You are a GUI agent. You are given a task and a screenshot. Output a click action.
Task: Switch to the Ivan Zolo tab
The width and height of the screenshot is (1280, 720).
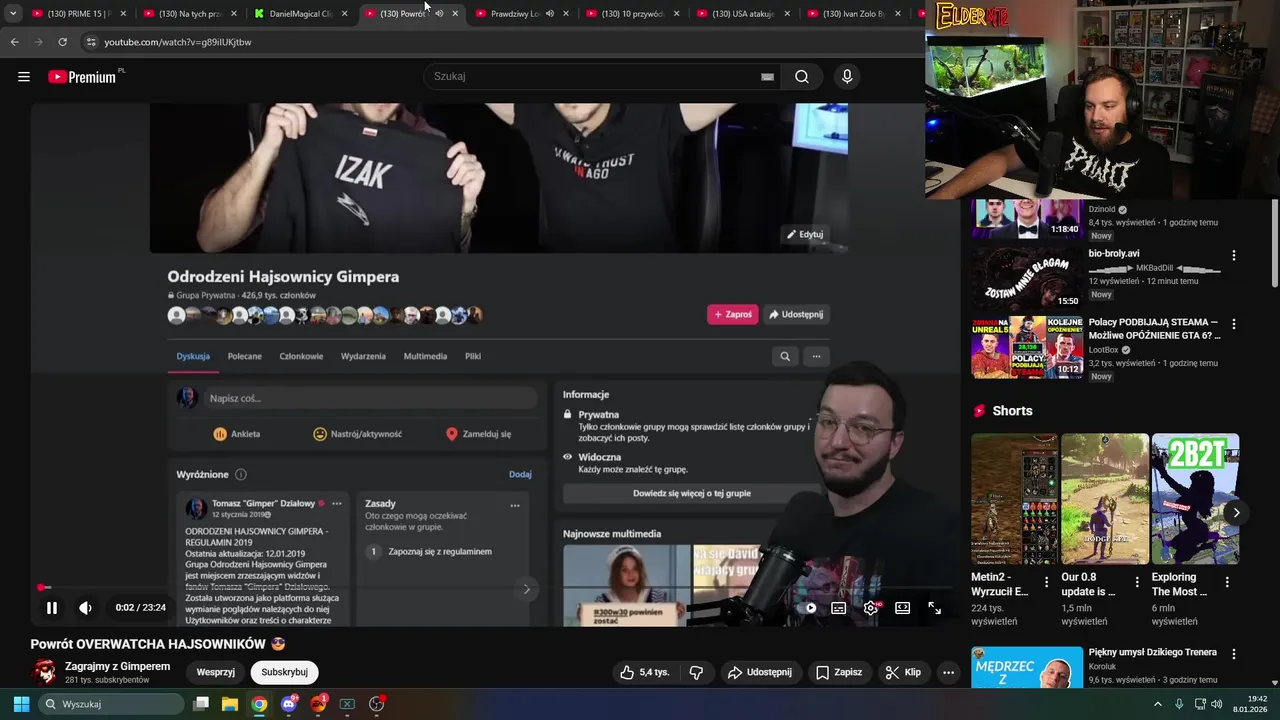click(x=855, y=14)
